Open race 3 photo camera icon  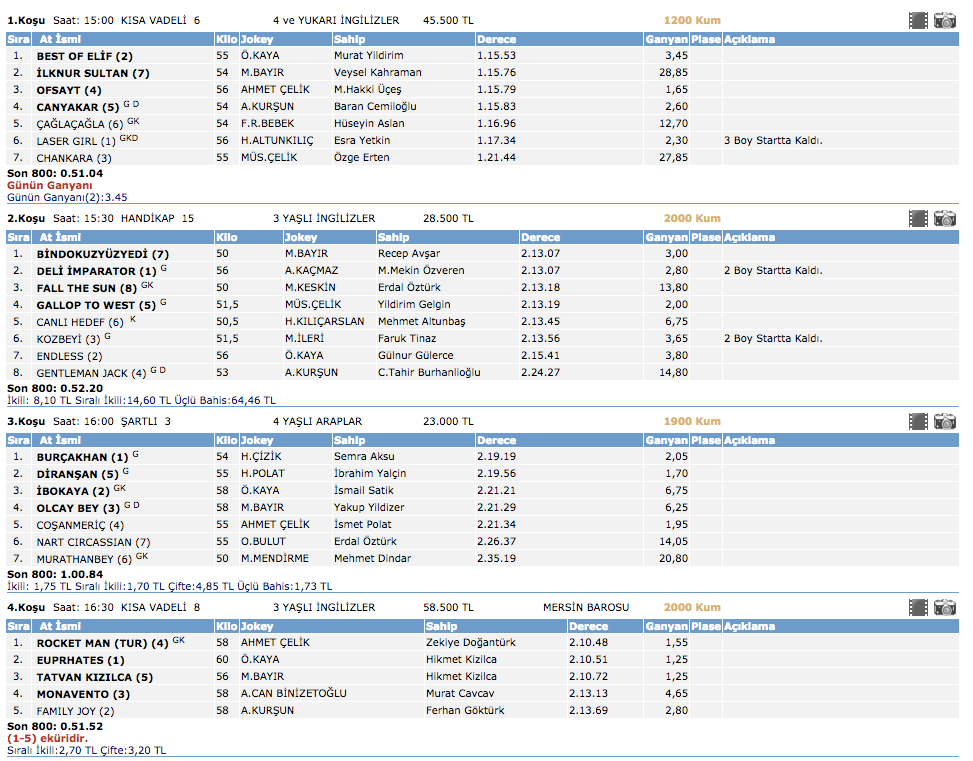[x=945, y=421]
